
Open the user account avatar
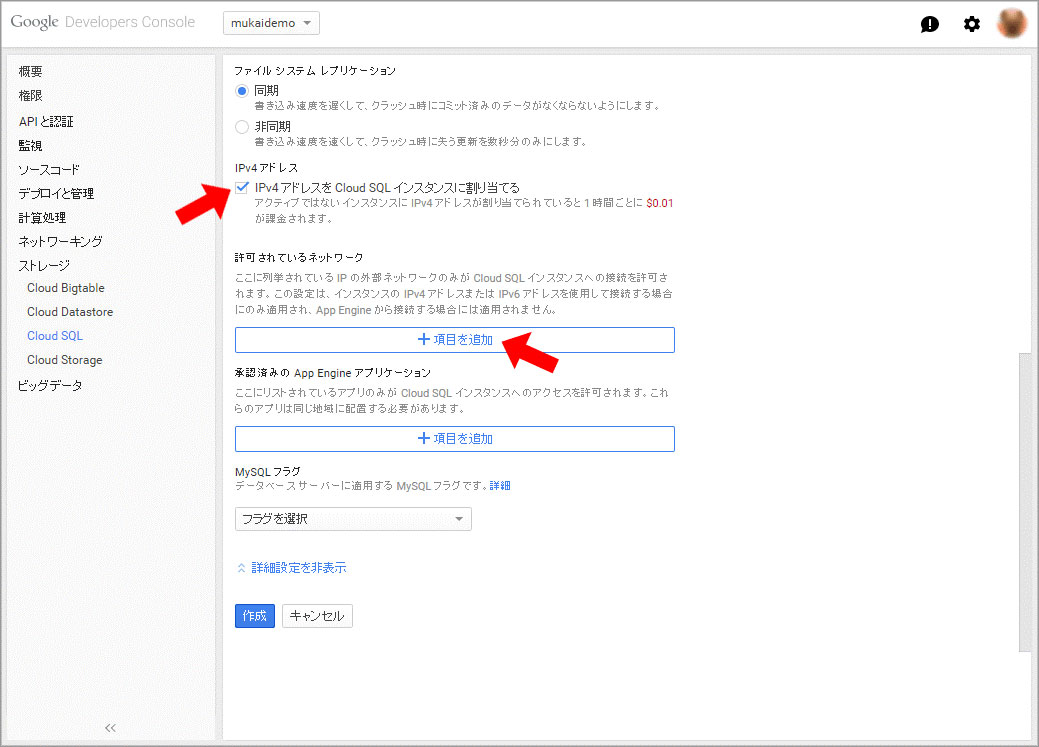point(1012,23)
